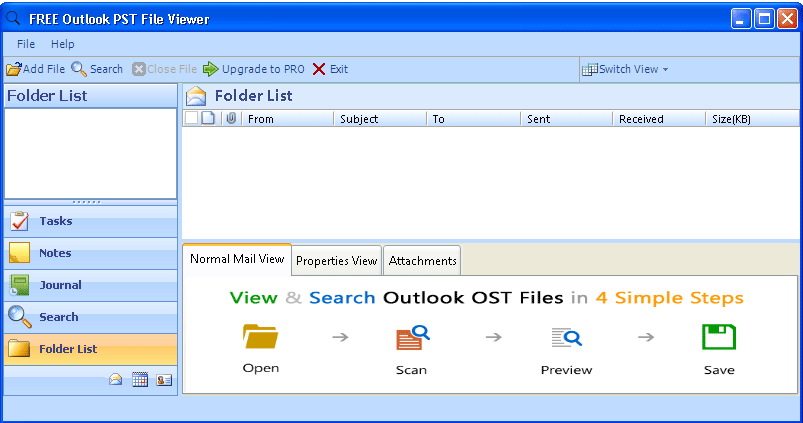
Task: Switch to the Properties View tab
Action: pos(336,261)
